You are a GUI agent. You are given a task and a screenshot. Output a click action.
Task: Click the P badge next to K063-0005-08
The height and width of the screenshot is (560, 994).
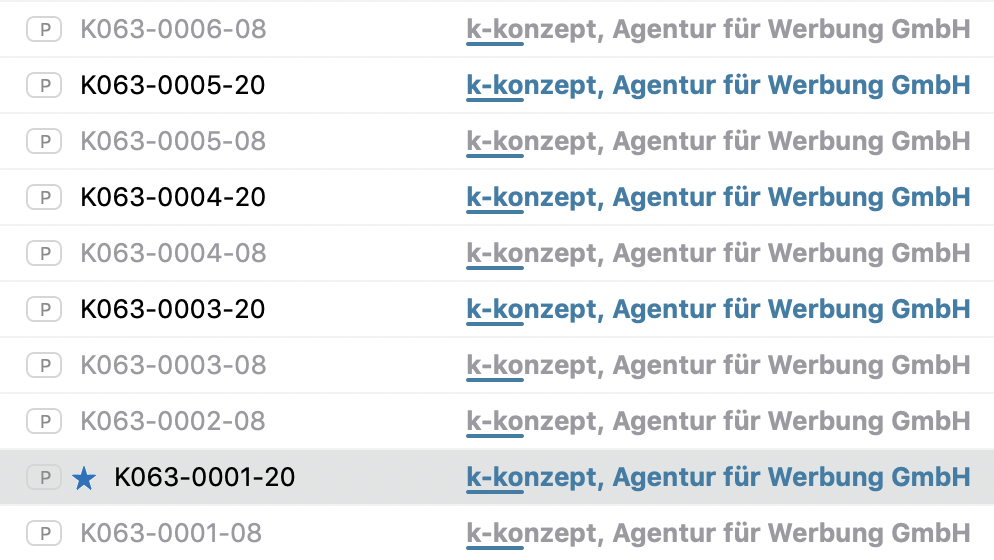click(x=44, y=142)
